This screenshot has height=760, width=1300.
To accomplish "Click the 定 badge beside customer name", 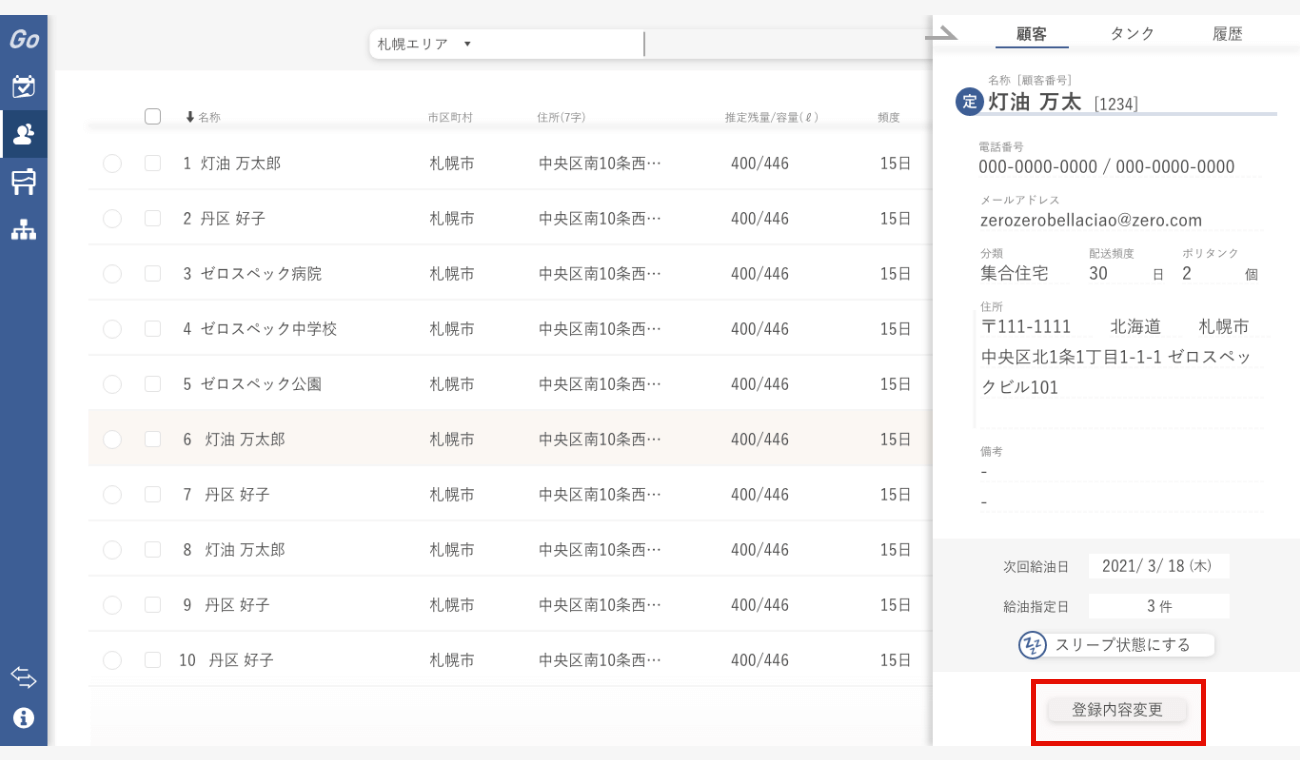I will click(969, 101).
